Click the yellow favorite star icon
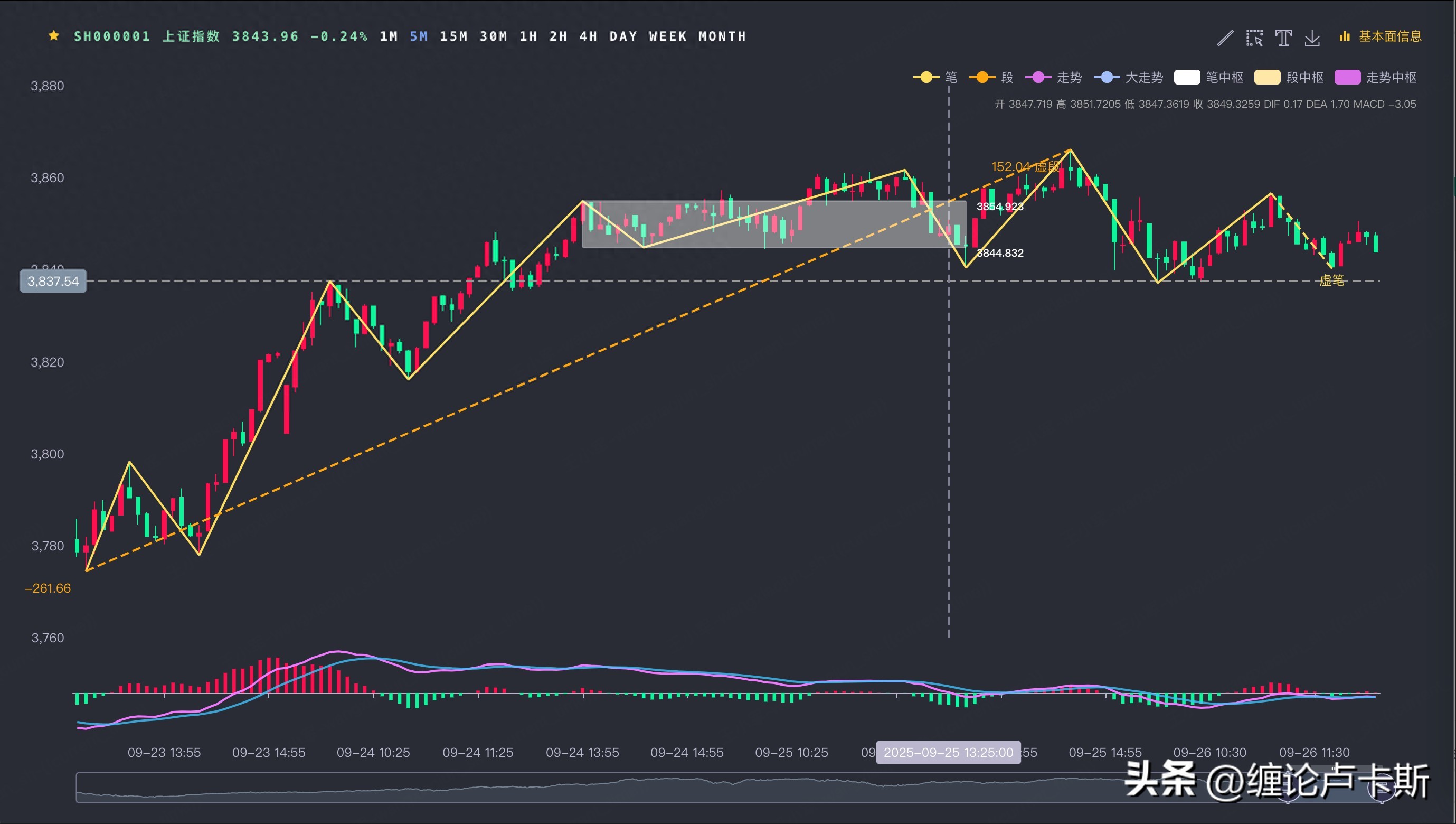This screenshot has height=824, width=1456. (x=54, y=36)
